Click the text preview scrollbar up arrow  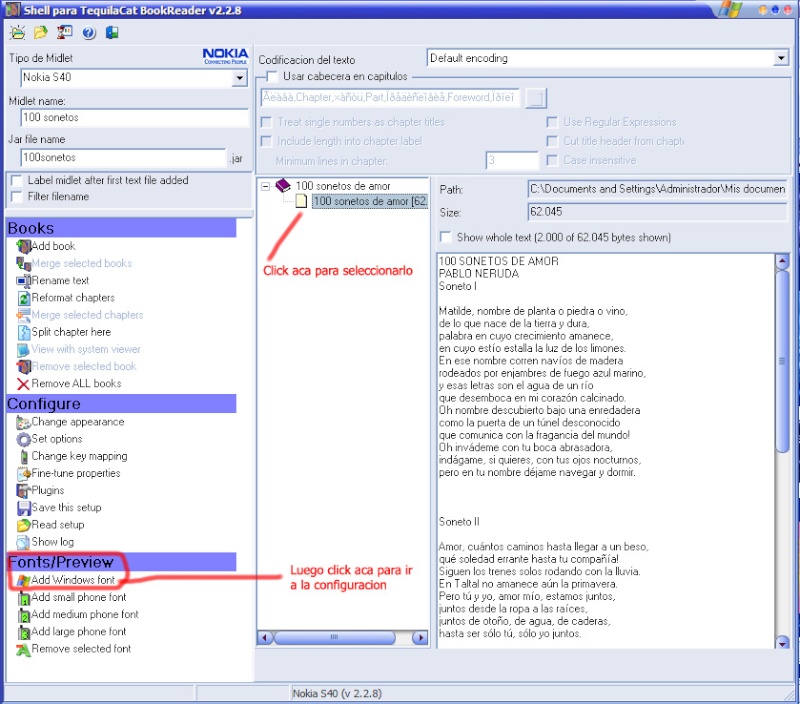[x=782, y=262]
